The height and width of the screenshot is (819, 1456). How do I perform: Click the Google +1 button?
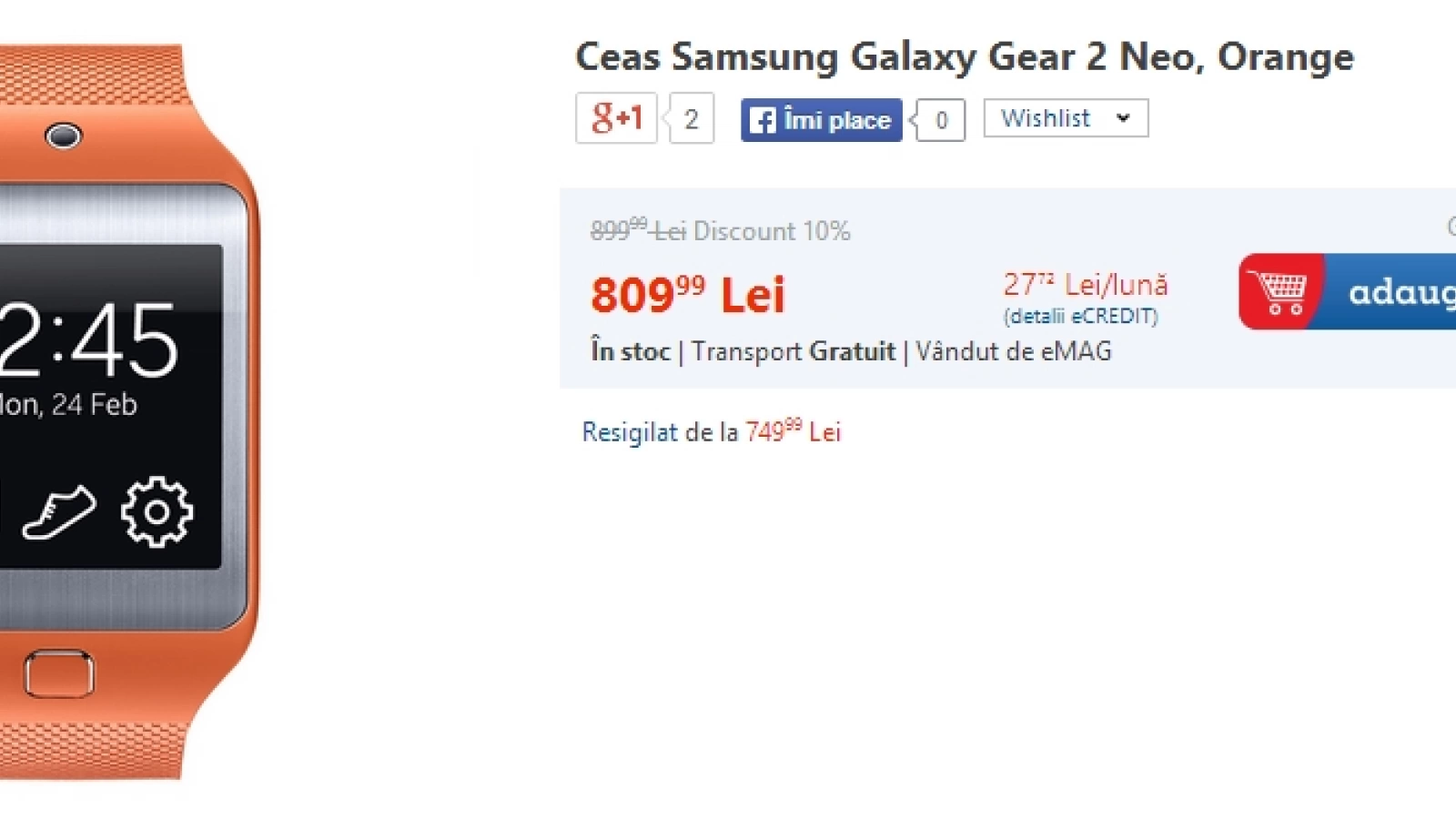(616, 118)
